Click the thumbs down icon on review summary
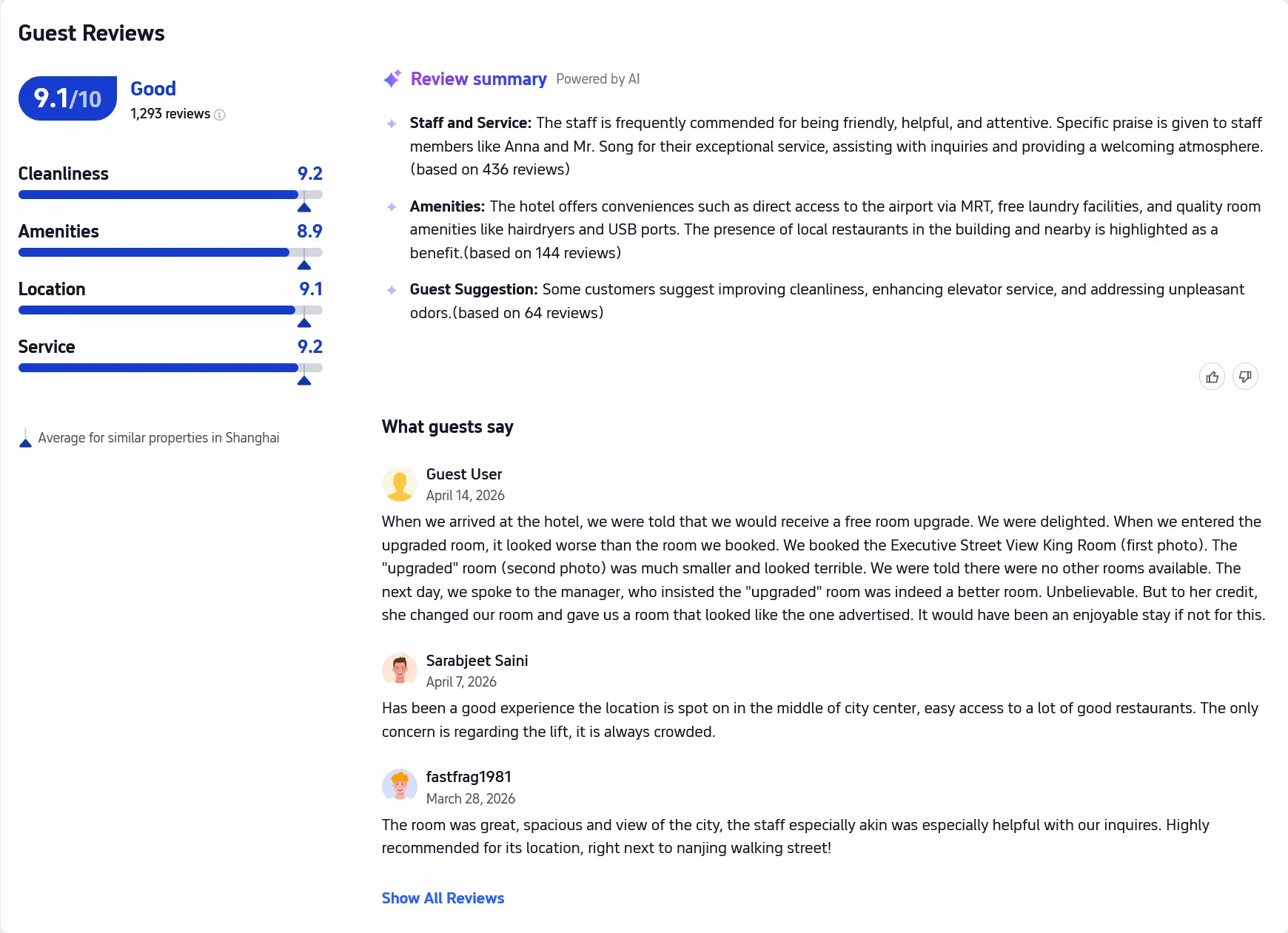The height and width of the screenshot is (933, 1288). (1245, 377)
